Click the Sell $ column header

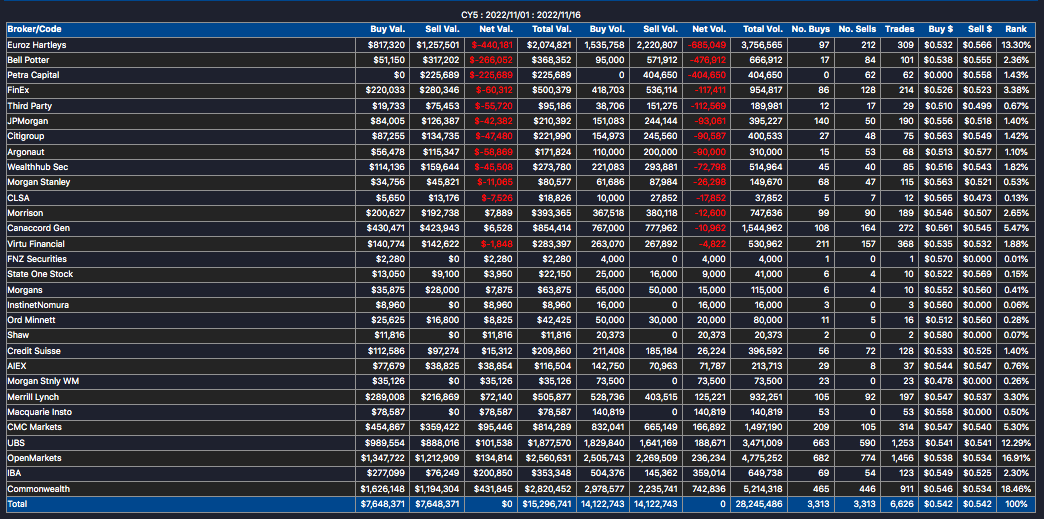click(x=979, y=29)
